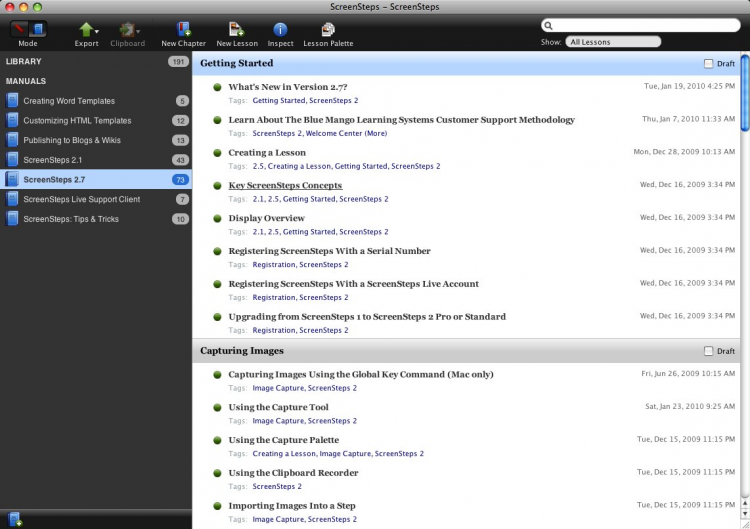750x529 pixels.
Task: Click the add manual icon at sidebar bottom
Action: click(14, 519)
